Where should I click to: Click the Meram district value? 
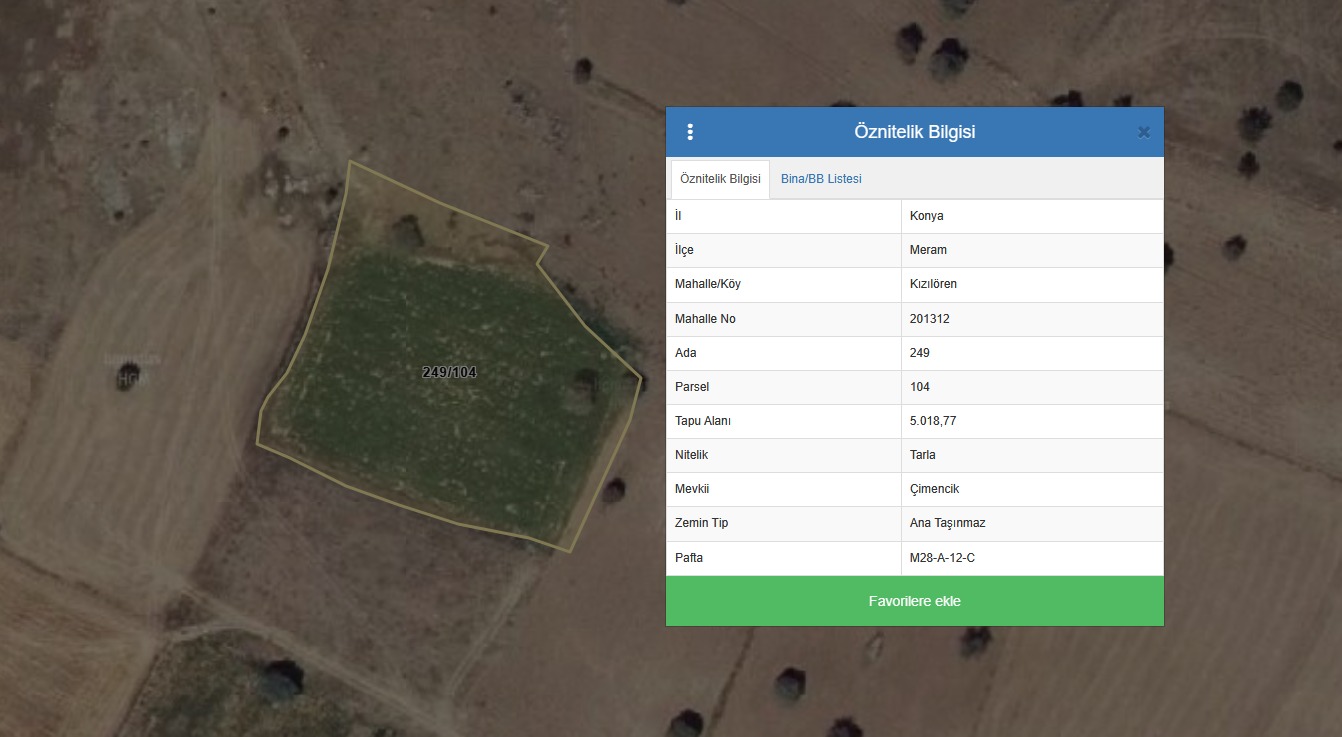coord(928,250)
